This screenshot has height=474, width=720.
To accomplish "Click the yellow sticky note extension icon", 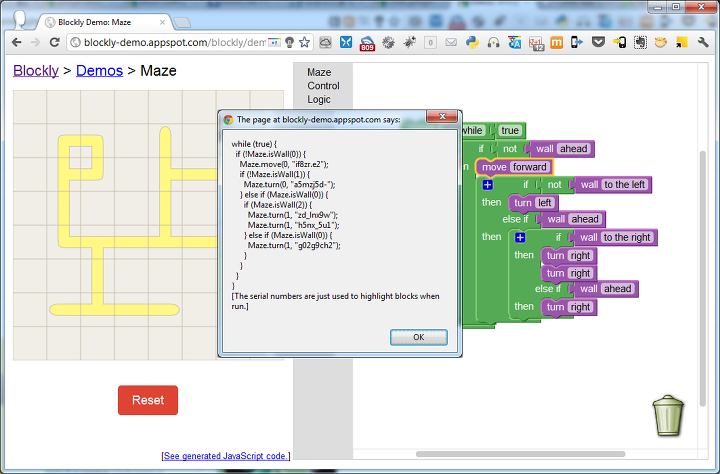I will click(x=682, y=43).
